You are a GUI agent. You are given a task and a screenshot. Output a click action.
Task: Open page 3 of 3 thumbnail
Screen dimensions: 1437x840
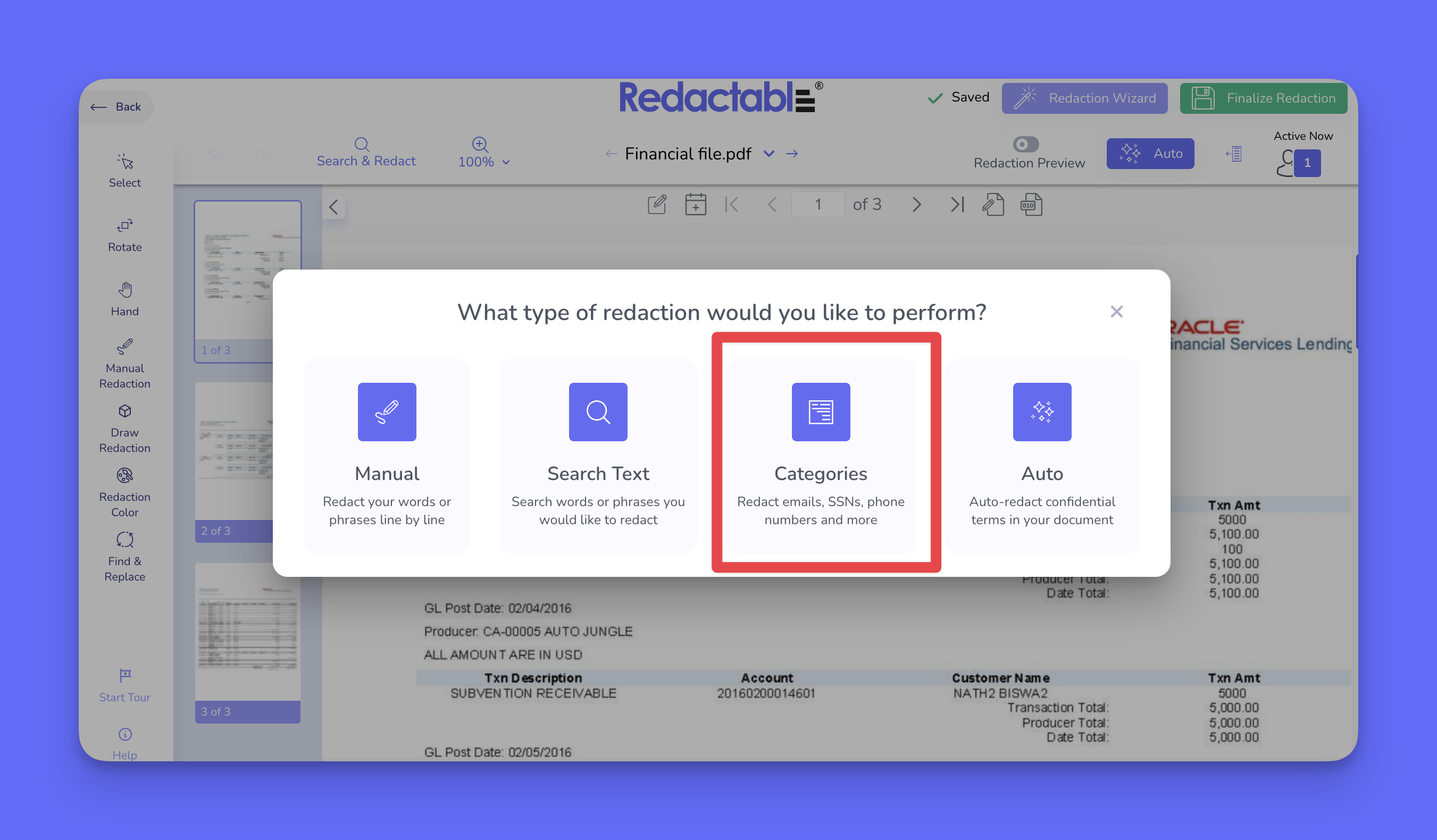[x=247, y=641]
